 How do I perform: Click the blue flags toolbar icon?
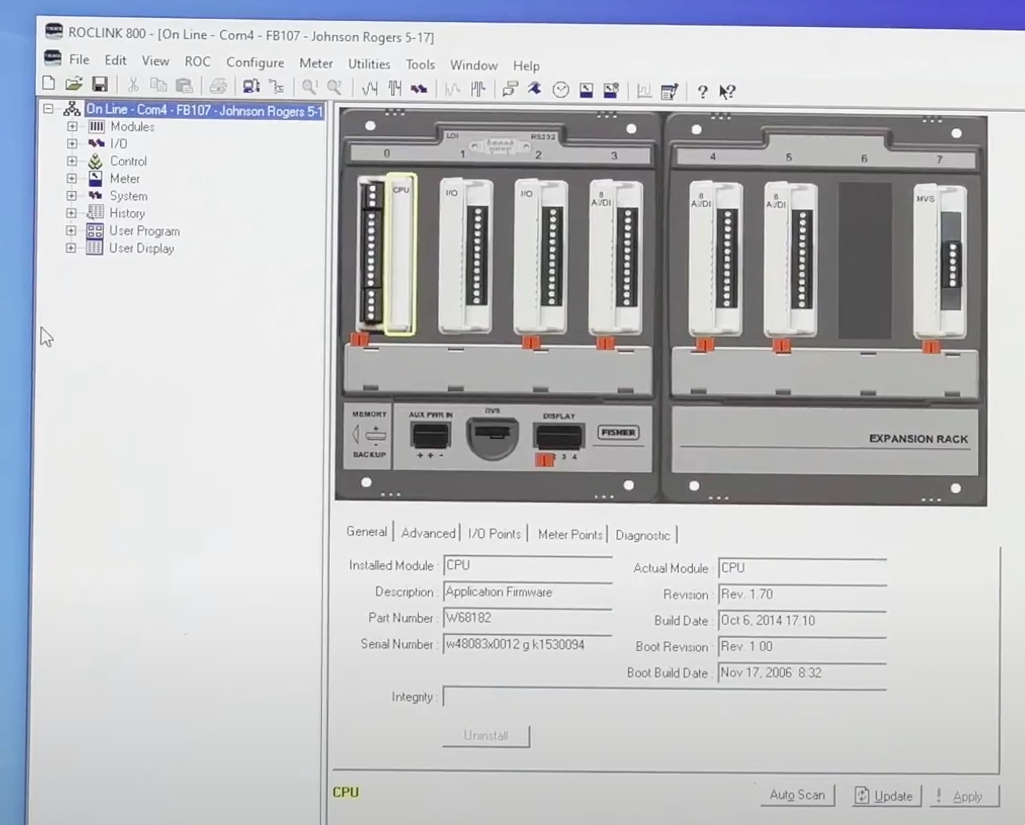(x=535, y=90)
